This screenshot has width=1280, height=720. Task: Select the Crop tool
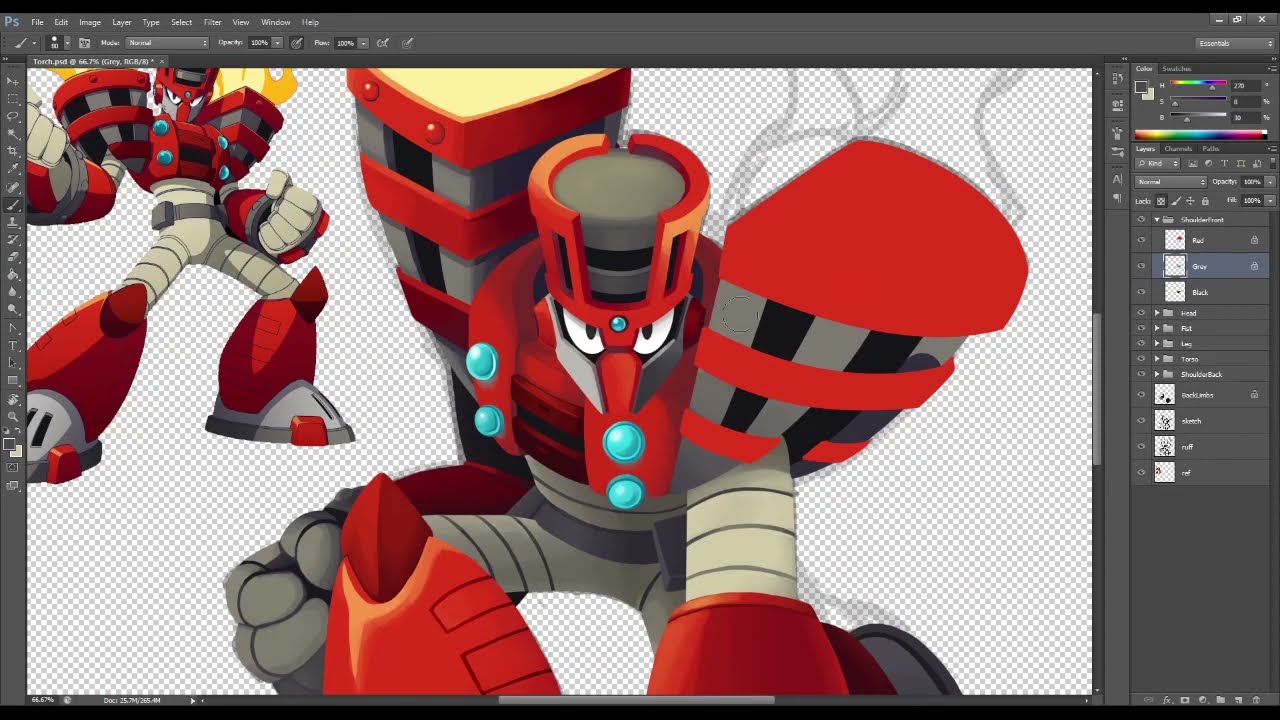(13, 151)
